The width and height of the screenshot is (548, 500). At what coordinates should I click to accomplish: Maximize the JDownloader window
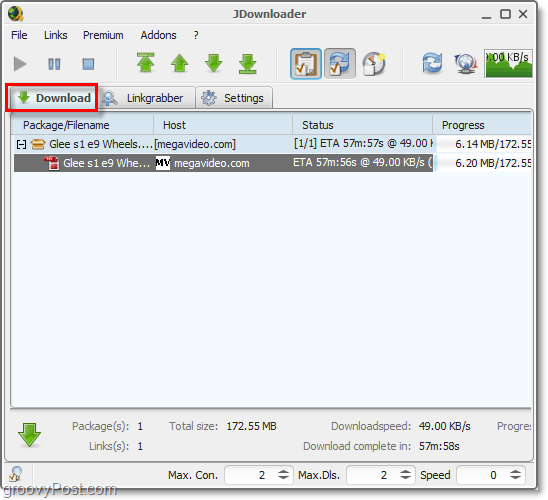tap(505, 14)
